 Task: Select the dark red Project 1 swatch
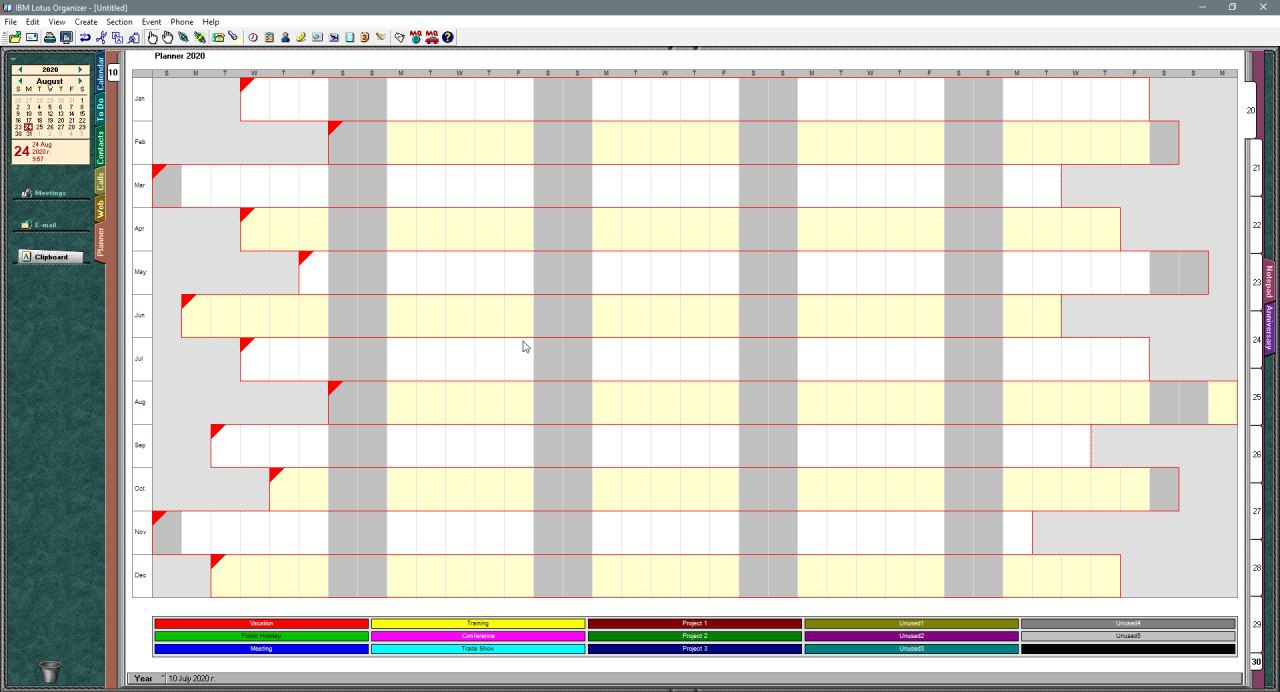pos(695,623)
